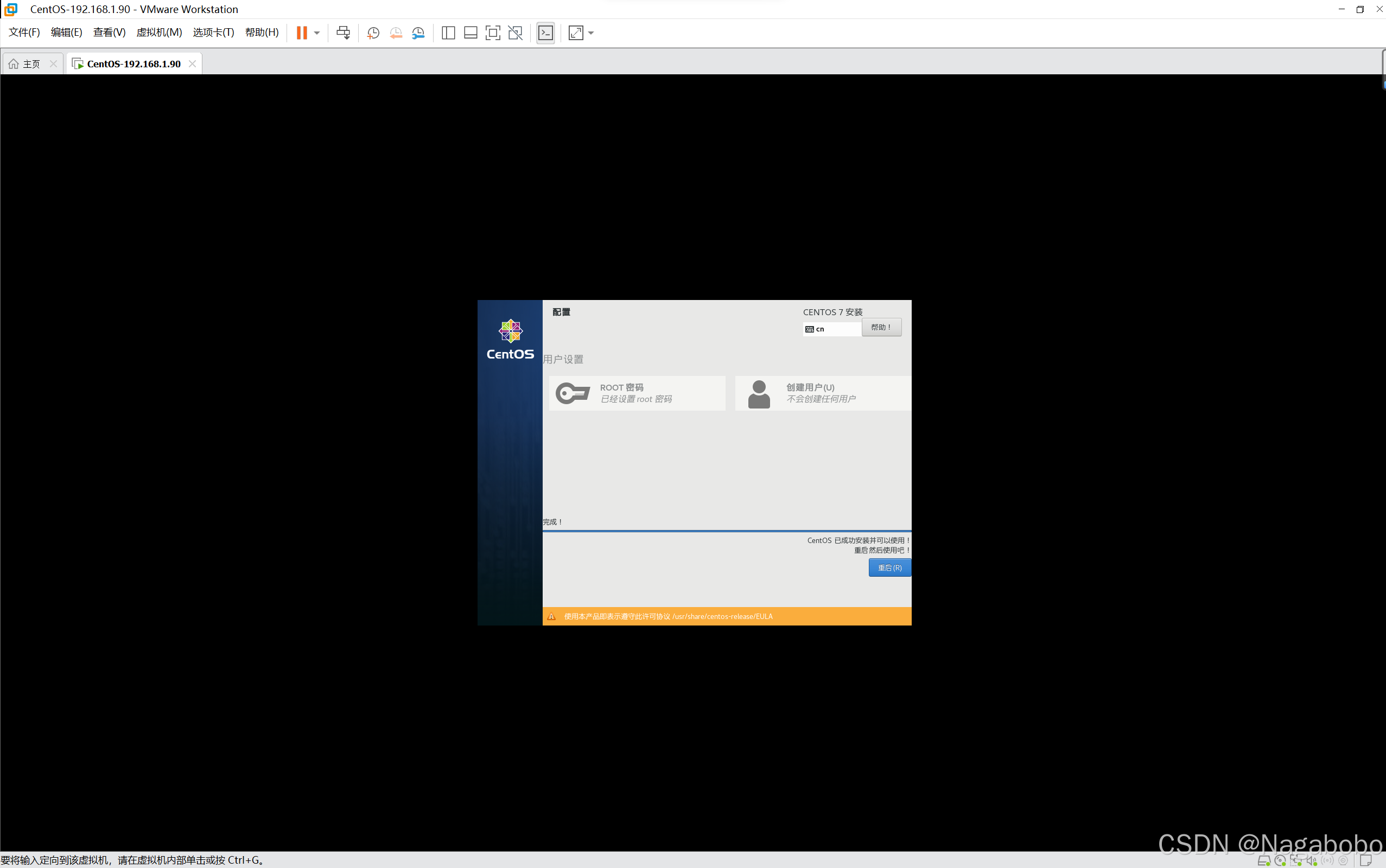This screenshot has height=868, width=1386.
Task: Open the snapshot manager wrench icon
Action: (418, 33)
